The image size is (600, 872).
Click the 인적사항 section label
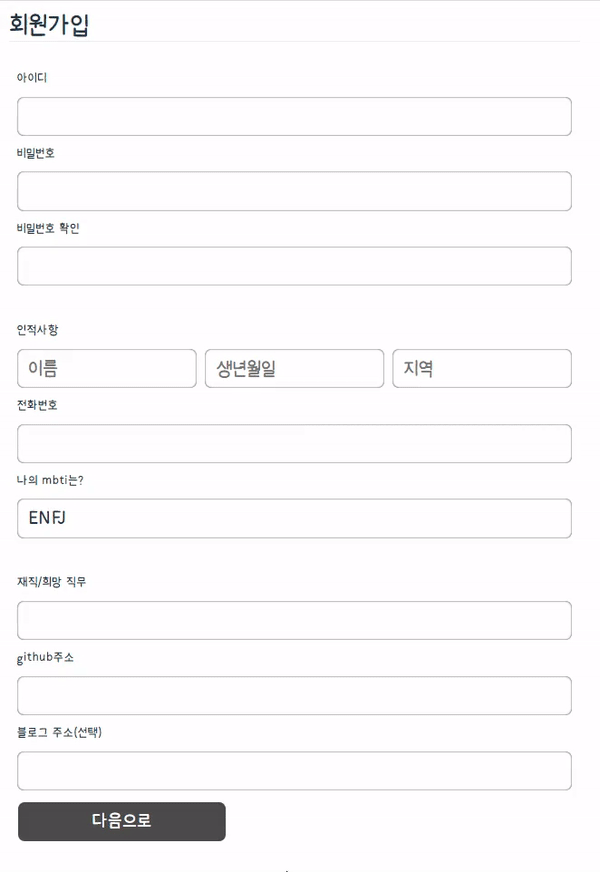point(37,330)
